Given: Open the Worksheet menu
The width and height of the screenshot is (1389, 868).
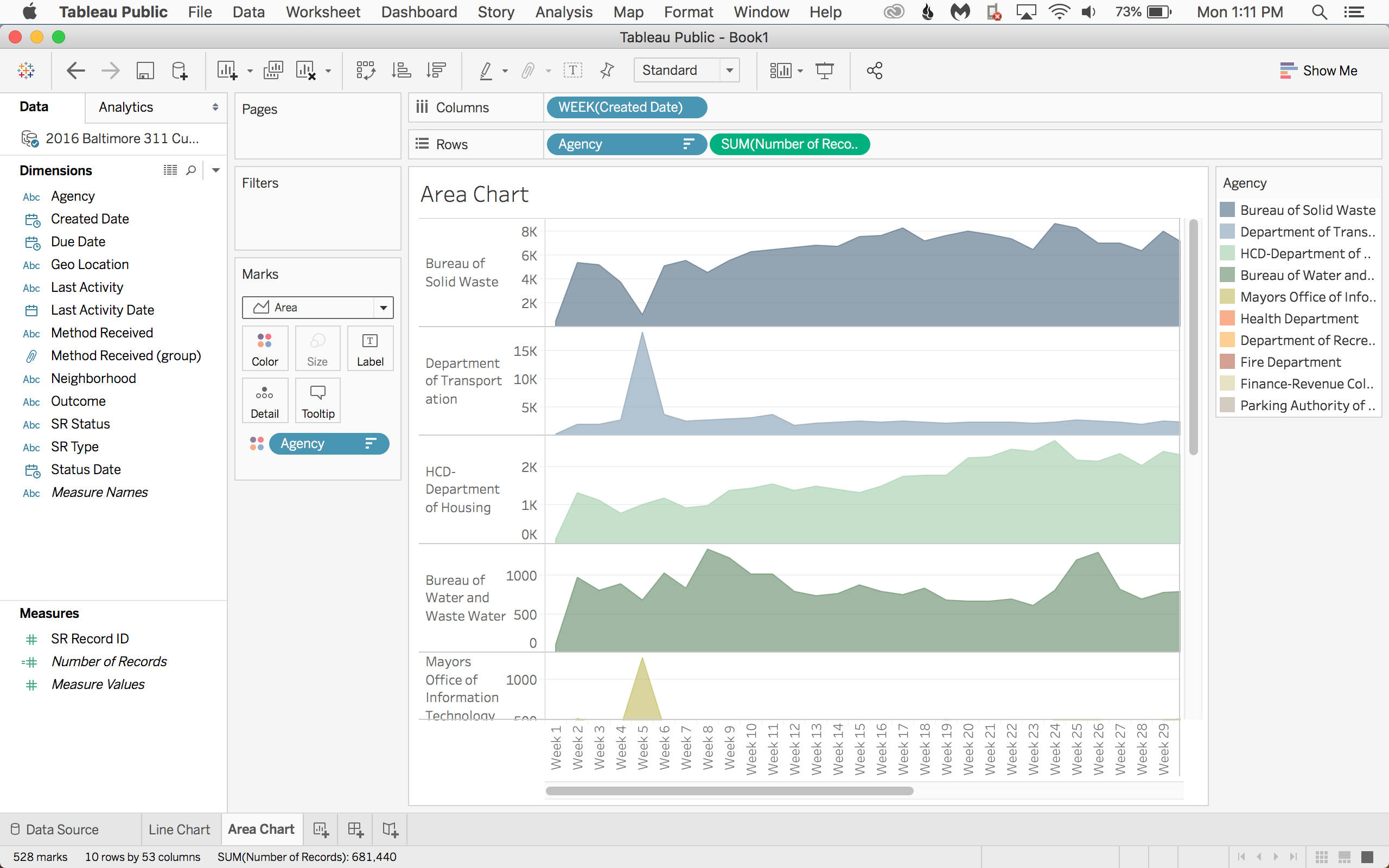Looking at the screenshot, I should (x=323, y=12).
